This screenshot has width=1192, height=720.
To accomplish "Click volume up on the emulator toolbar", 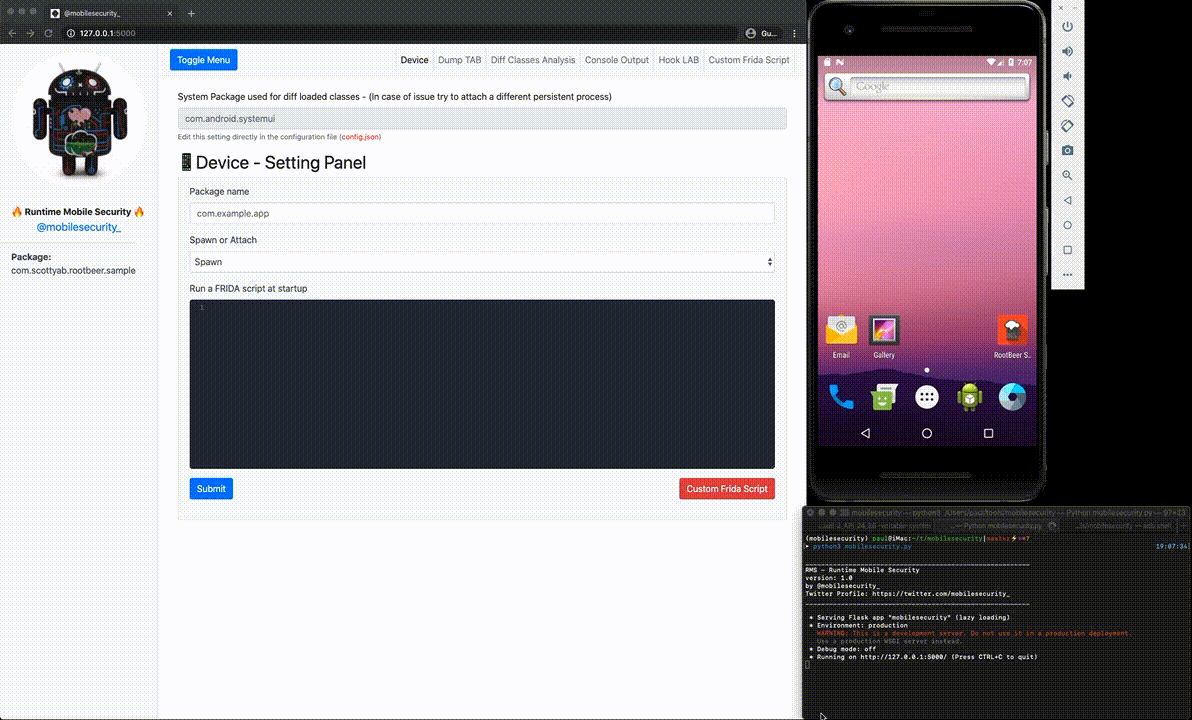I will point(1067,50).
